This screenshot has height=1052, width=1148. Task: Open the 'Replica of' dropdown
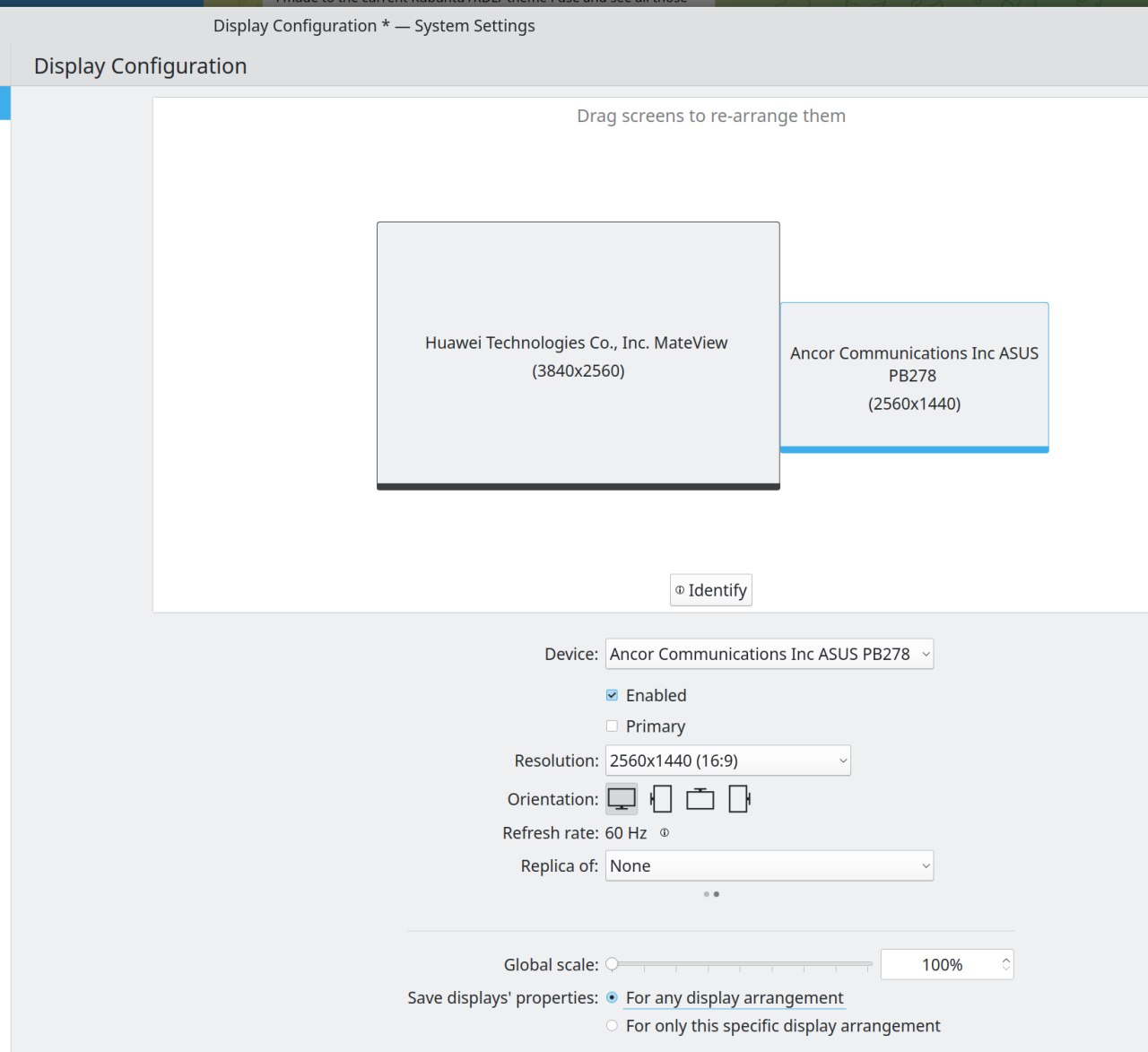[x=769, y=866]
